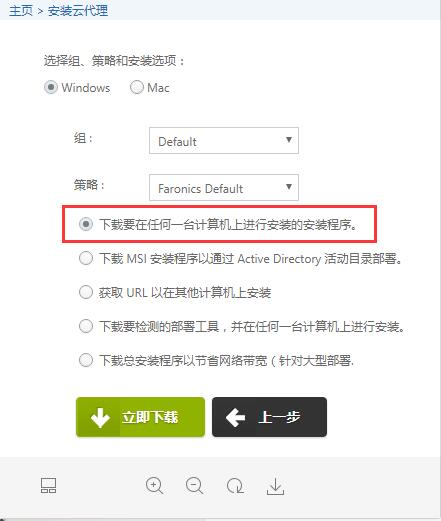Click the 安装云代理 breadcrumb item
The width and height of the screenshot is (441, 521).
78,11
